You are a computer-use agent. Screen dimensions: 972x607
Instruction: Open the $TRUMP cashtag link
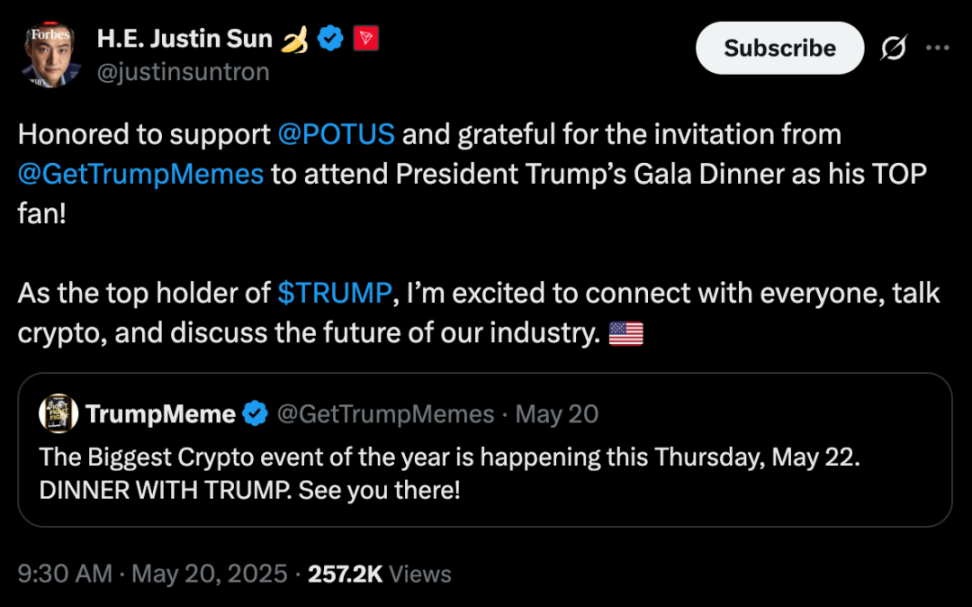(334, 293)
